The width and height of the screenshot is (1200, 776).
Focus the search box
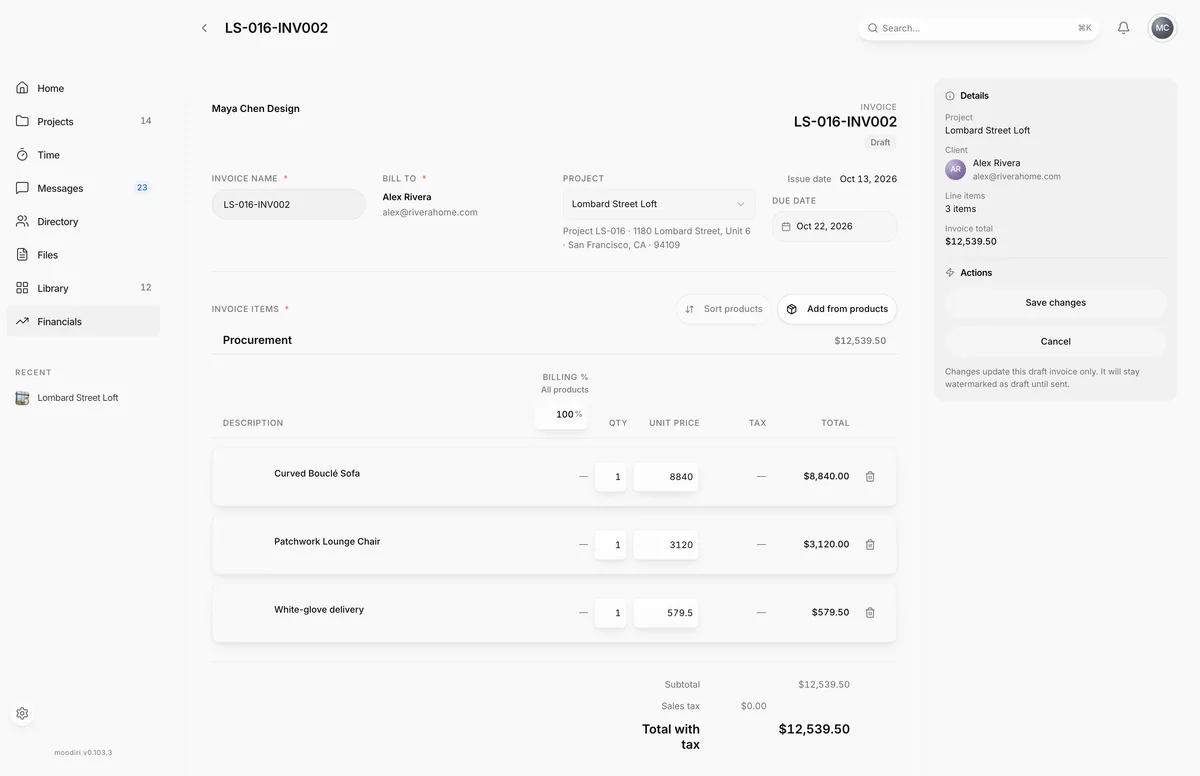point(978,28)
